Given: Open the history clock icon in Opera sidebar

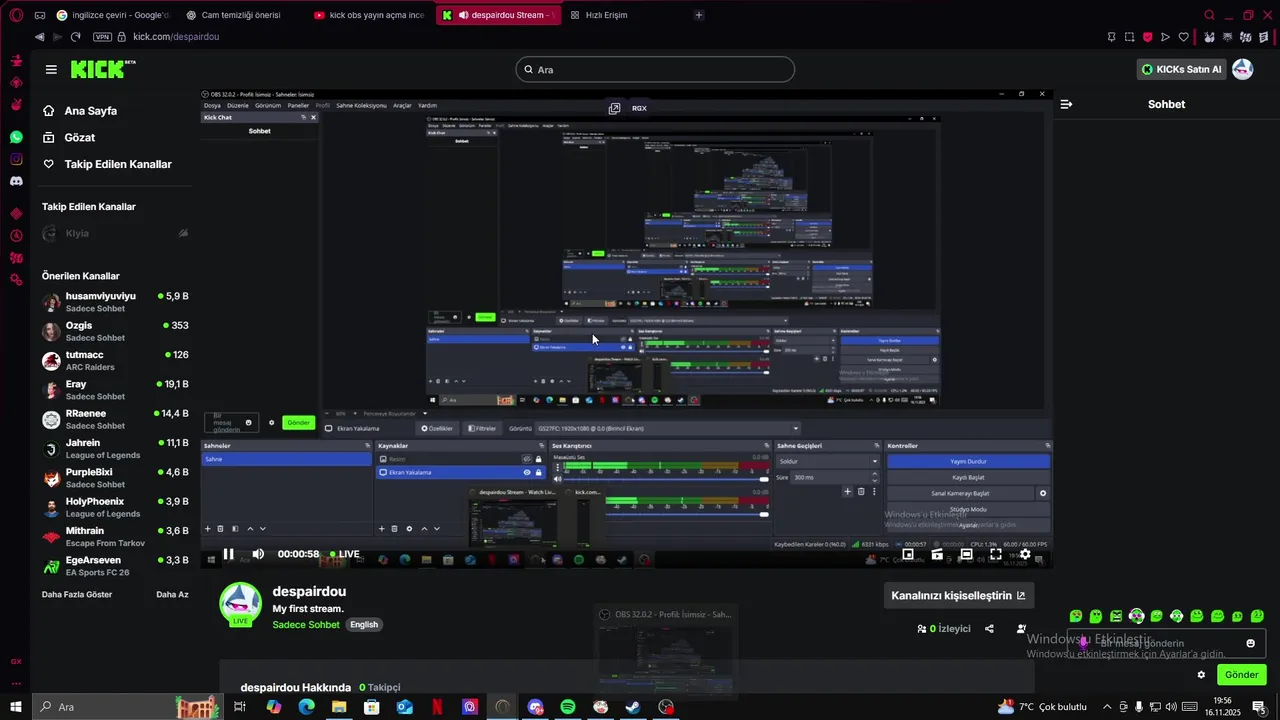Looking at the screenshot, I should (16, 236).
